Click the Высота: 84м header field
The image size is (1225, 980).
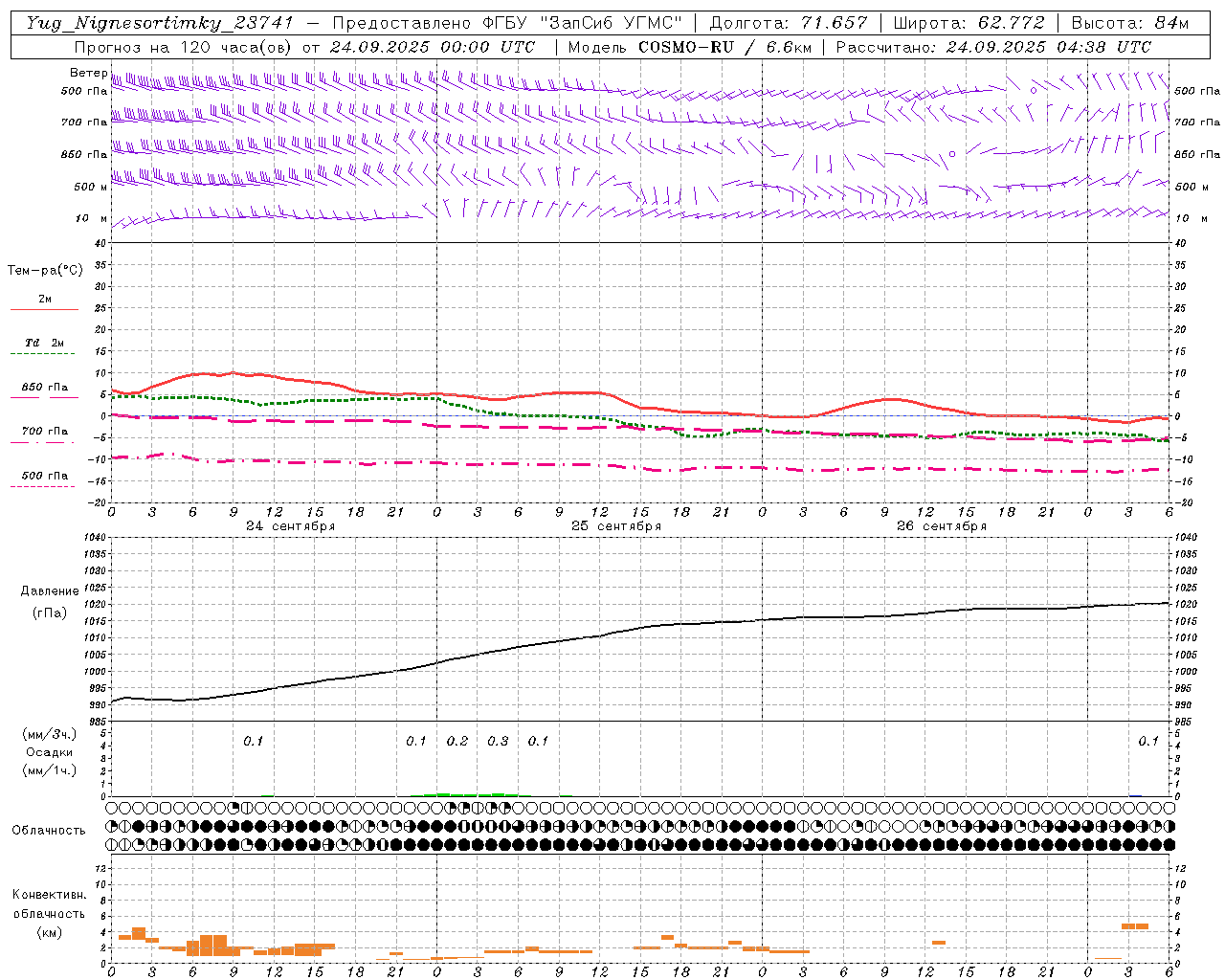(1130, 23)
